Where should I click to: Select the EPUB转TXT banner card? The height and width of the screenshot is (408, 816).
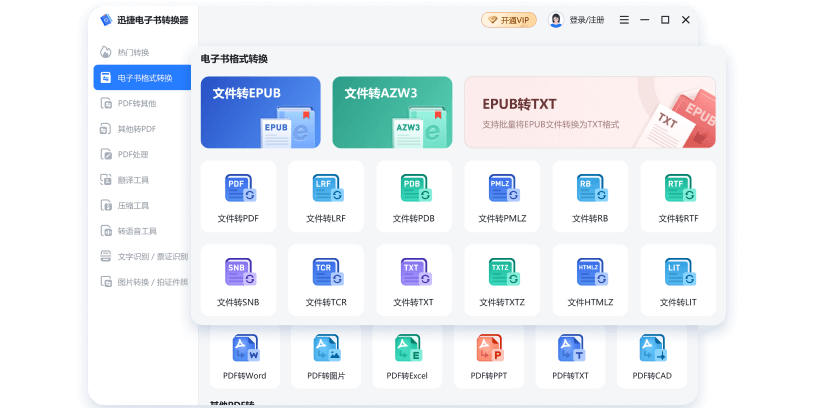pyautogui.click(x=589, y=112)
